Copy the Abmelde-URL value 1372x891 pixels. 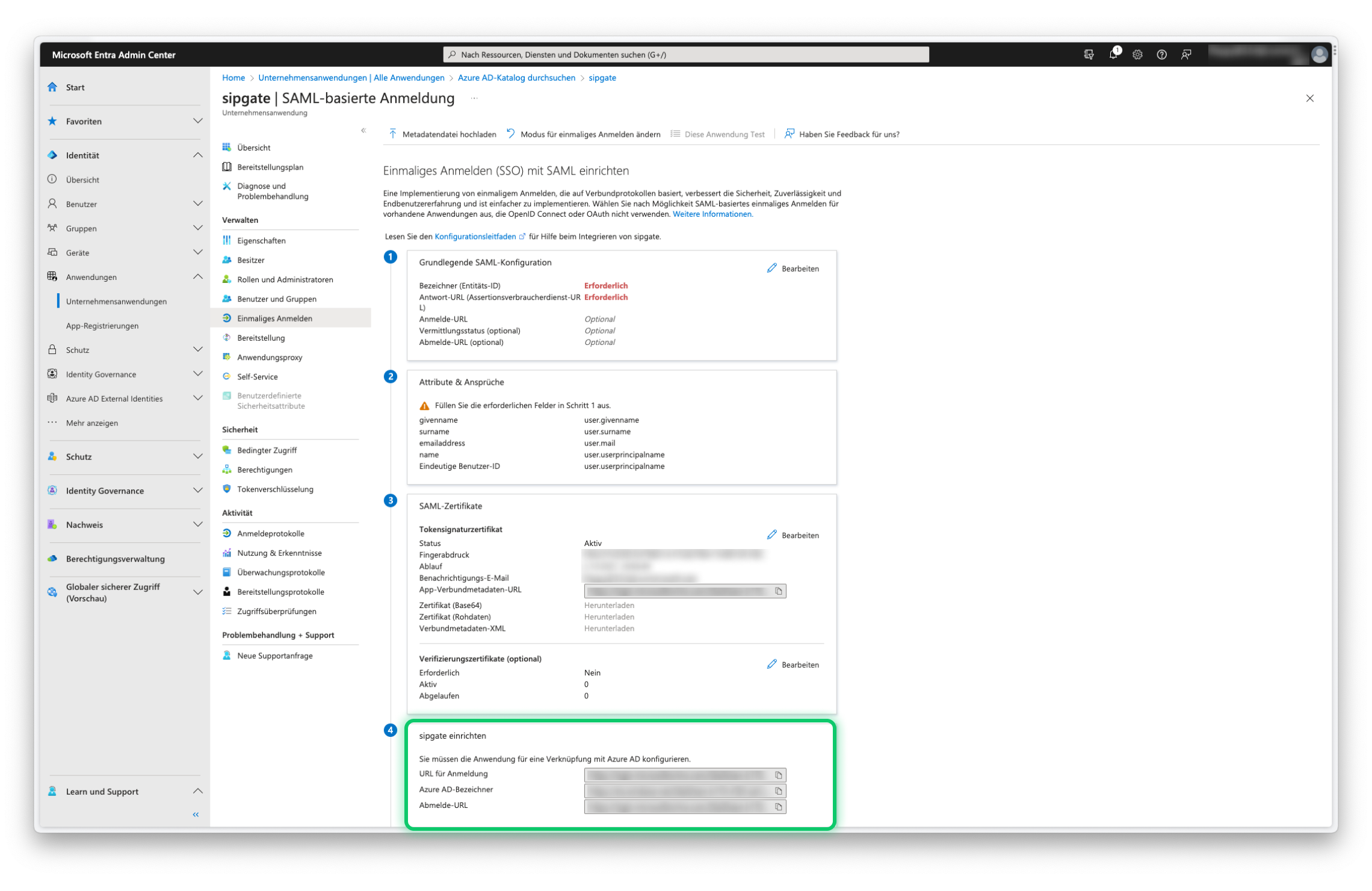click(779, 807)
